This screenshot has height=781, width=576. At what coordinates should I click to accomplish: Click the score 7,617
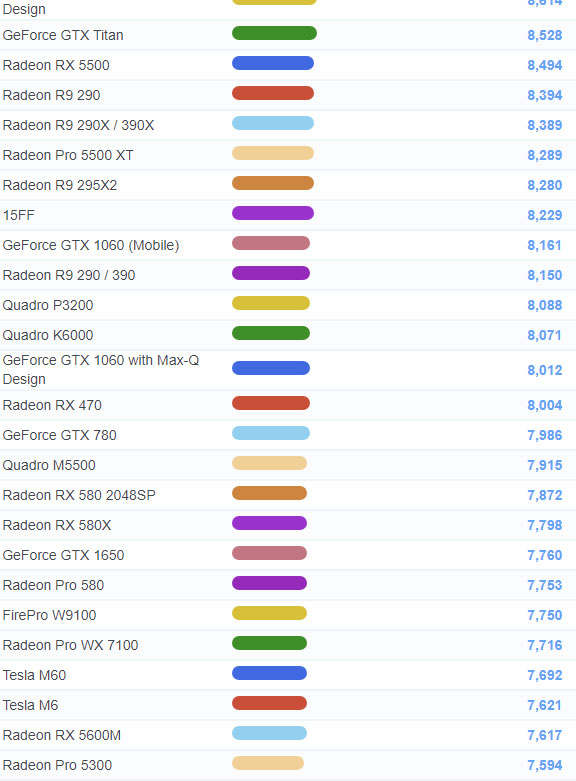[545, 735]
